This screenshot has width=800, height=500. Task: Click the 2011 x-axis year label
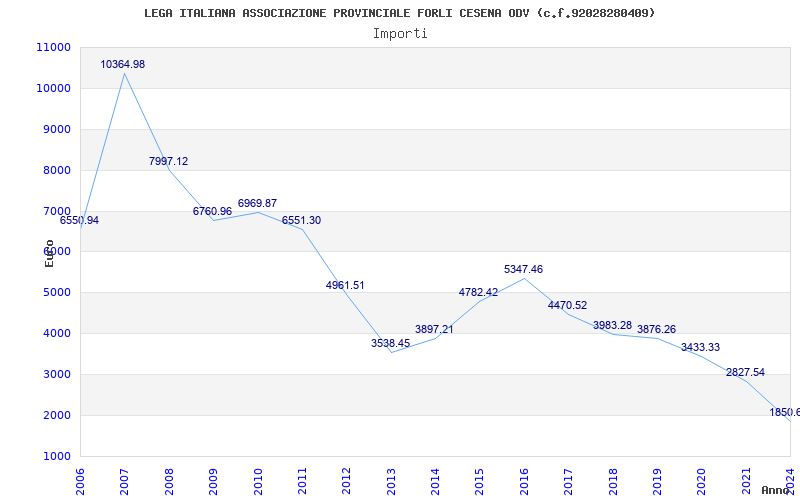tap(302, 481)
